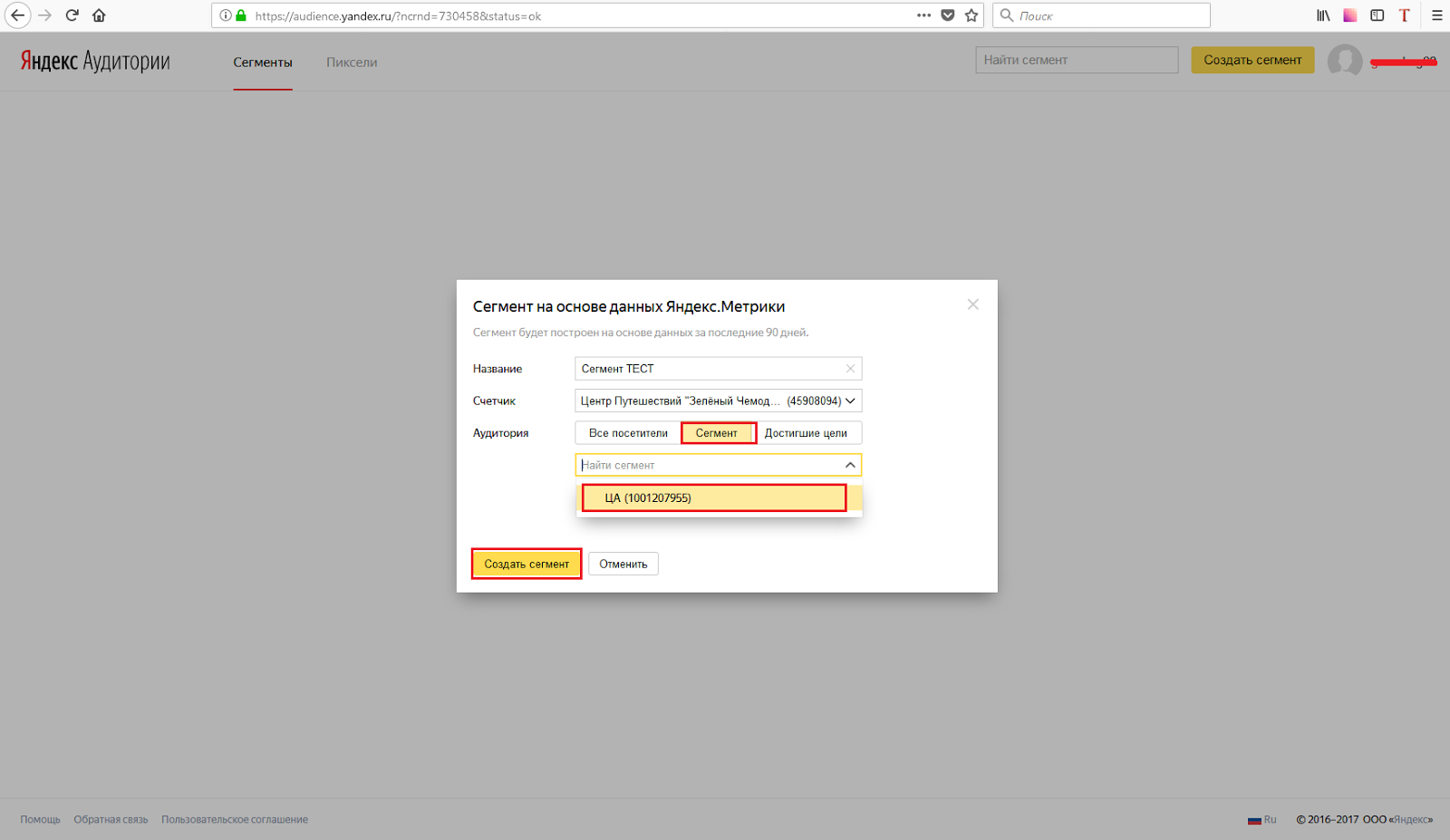Open the Firefox library icon

tap(1323, 15)
